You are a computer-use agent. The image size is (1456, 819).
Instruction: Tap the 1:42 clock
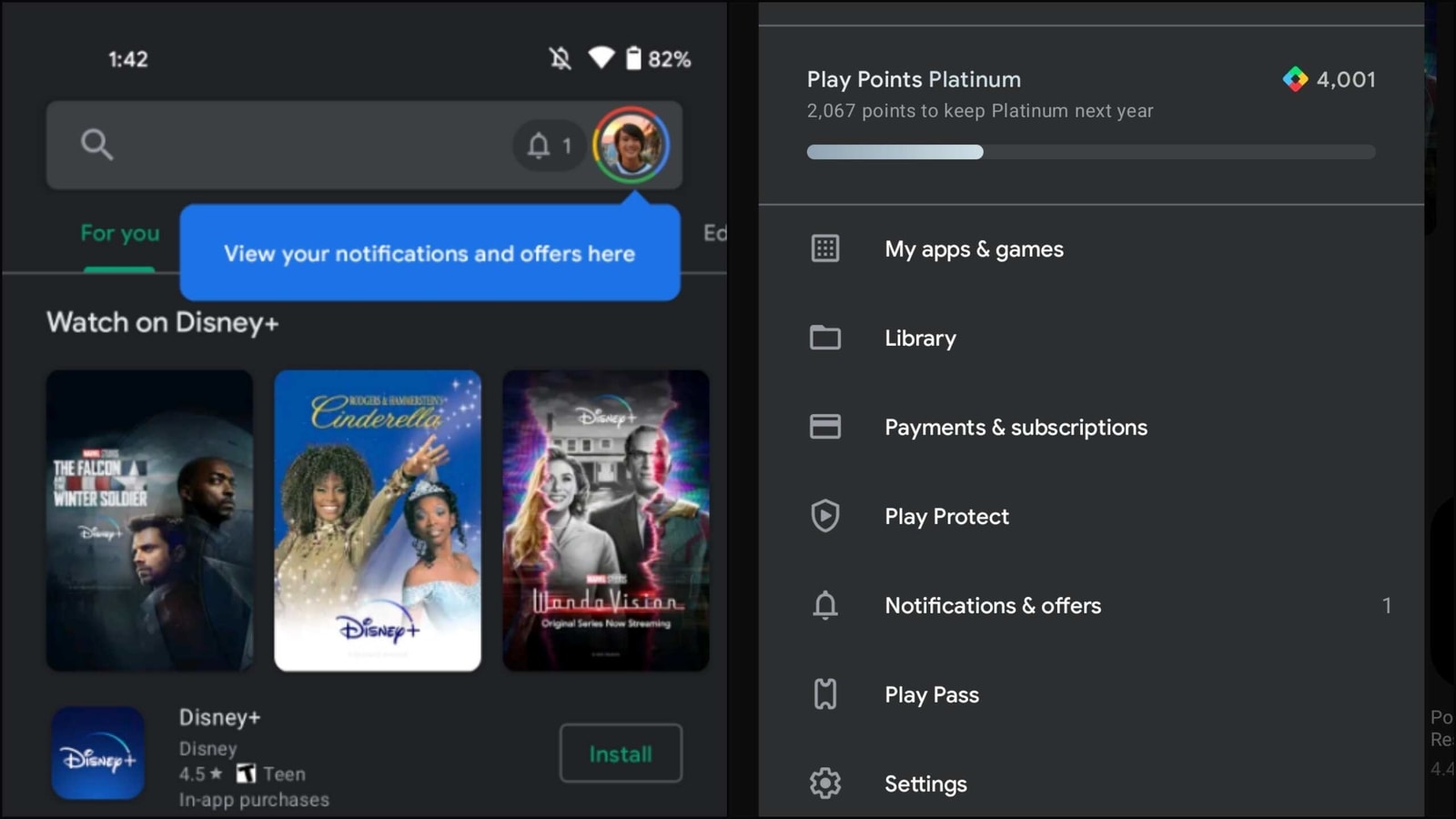click(x=128, y=59)
